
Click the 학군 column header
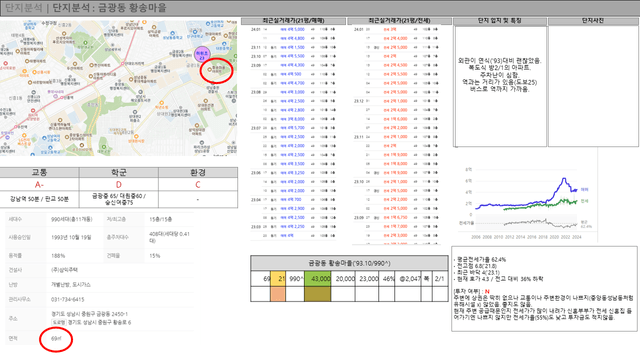(x=118, y=173)
